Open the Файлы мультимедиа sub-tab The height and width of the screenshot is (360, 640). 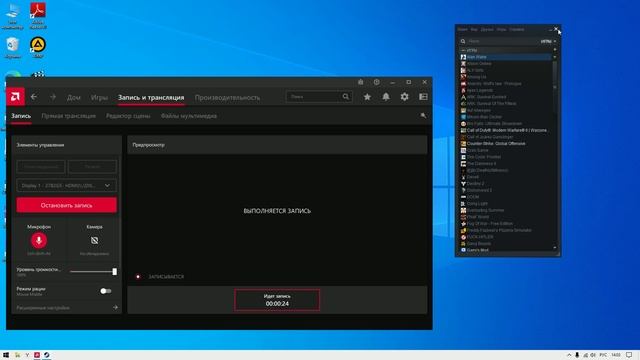pyautogui.click(x=189, y=116)
